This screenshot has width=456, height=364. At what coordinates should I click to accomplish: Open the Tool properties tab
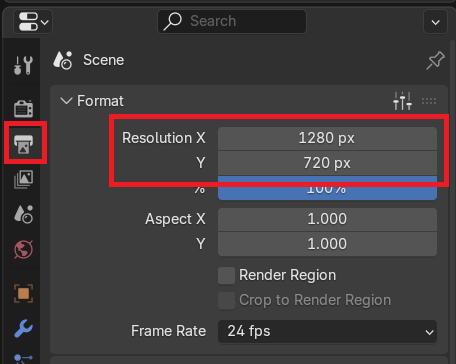tap(23, 65)
